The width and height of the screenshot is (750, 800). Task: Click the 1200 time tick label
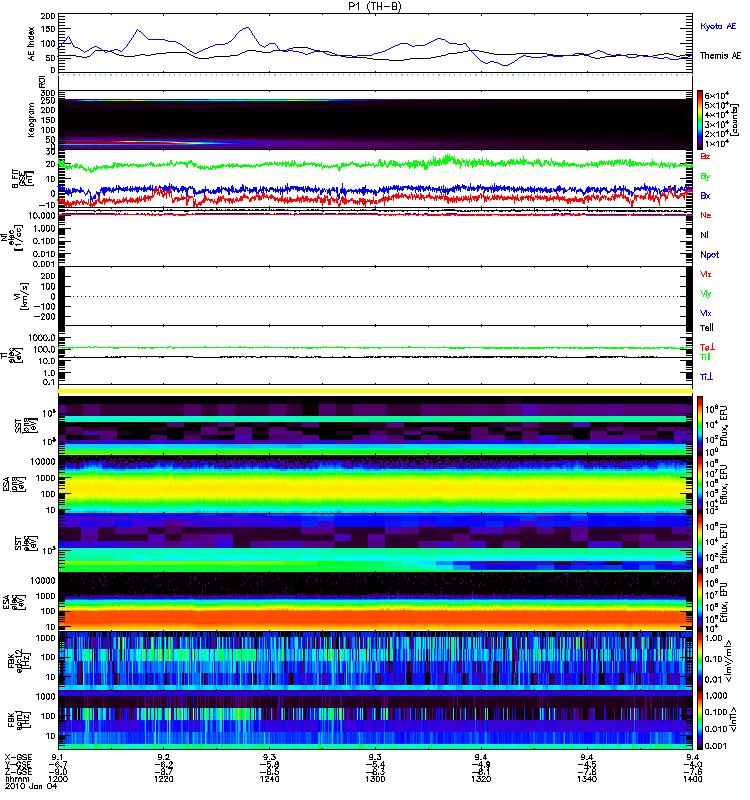point(59,779)
